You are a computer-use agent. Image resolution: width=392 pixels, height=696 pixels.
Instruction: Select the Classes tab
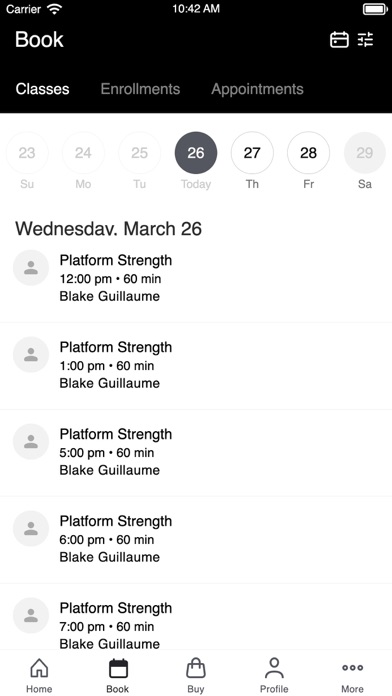(x=43, y=89)
